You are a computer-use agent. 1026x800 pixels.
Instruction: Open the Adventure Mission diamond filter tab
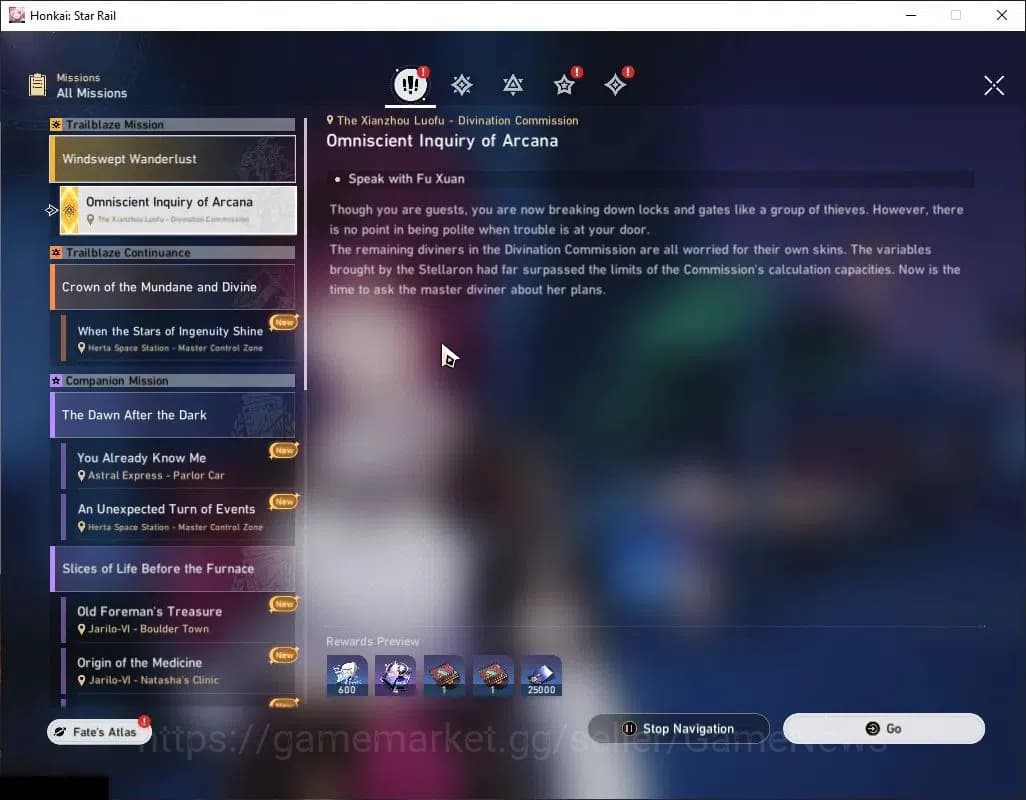pyautogui.click(x=615, y=84)
